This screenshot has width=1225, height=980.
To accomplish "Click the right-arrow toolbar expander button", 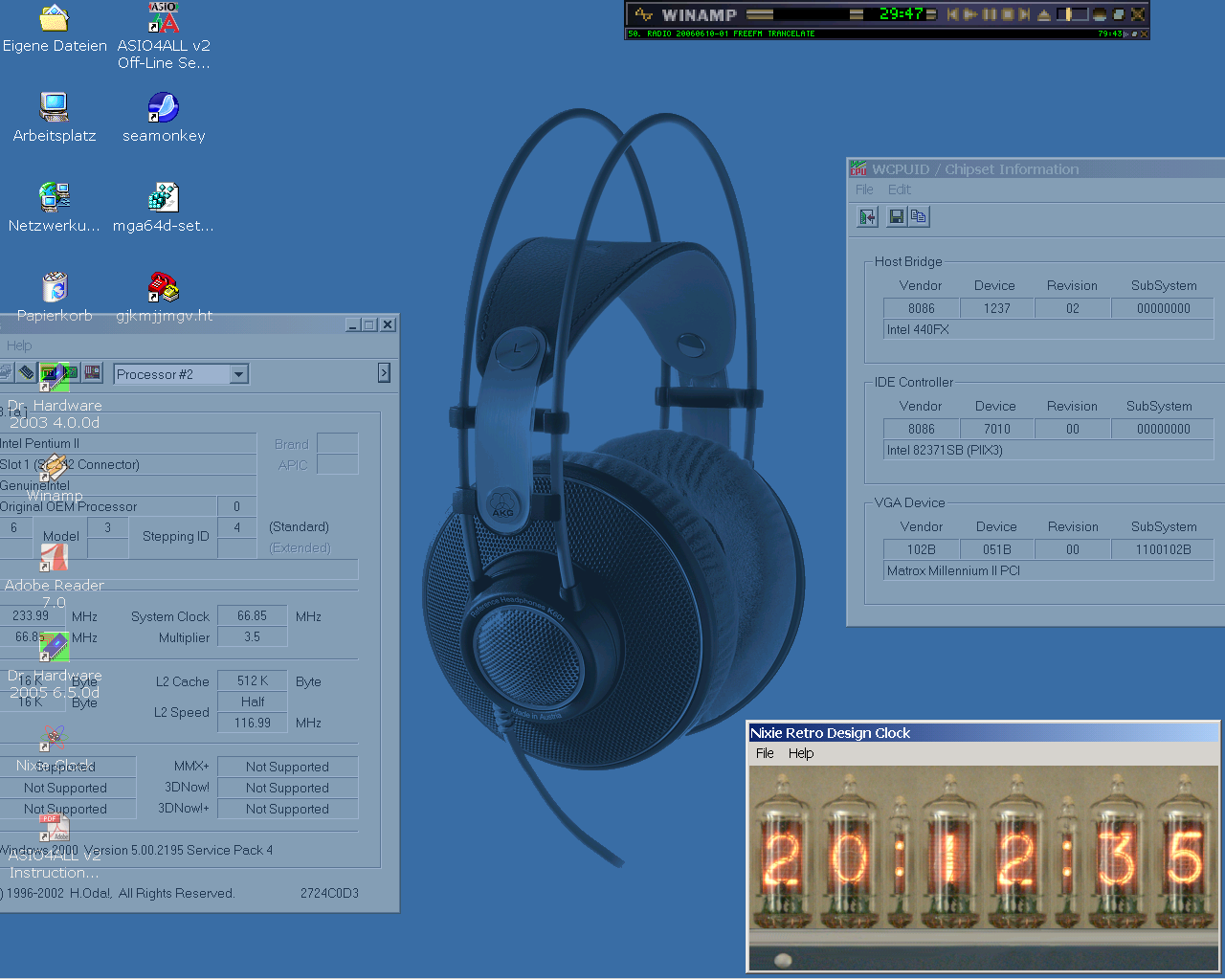I will [x=384, y=373].
